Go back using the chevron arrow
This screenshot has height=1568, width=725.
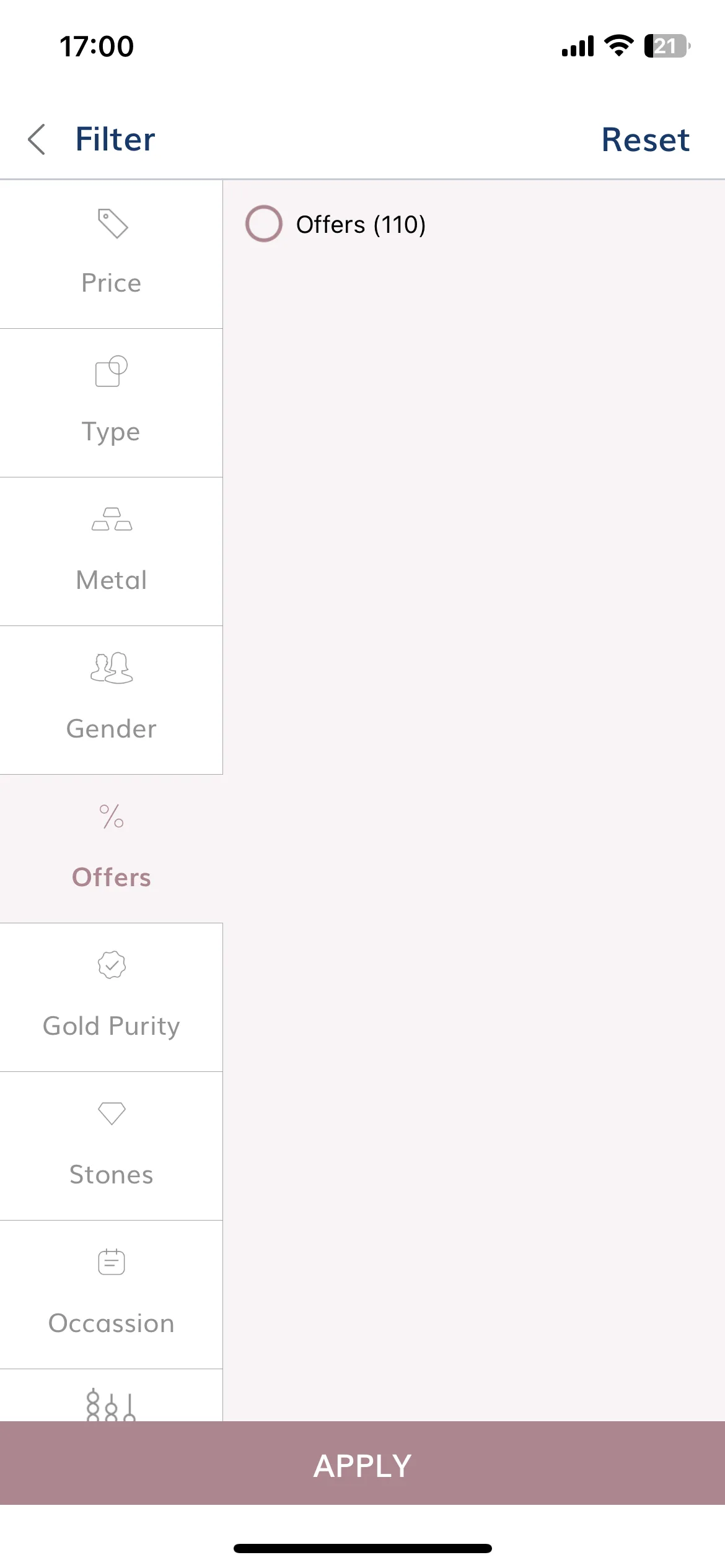click(x=37, y=139)
